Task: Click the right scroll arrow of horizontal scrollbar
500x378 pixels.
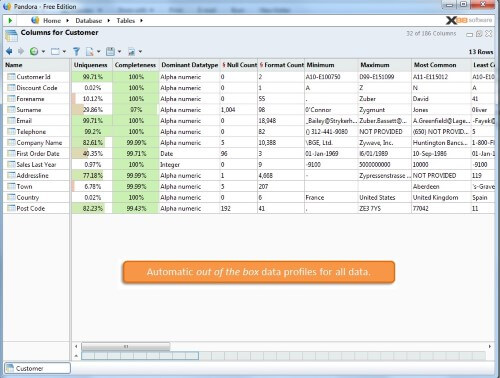Action: pyautogui.click(x=489, y=347)
